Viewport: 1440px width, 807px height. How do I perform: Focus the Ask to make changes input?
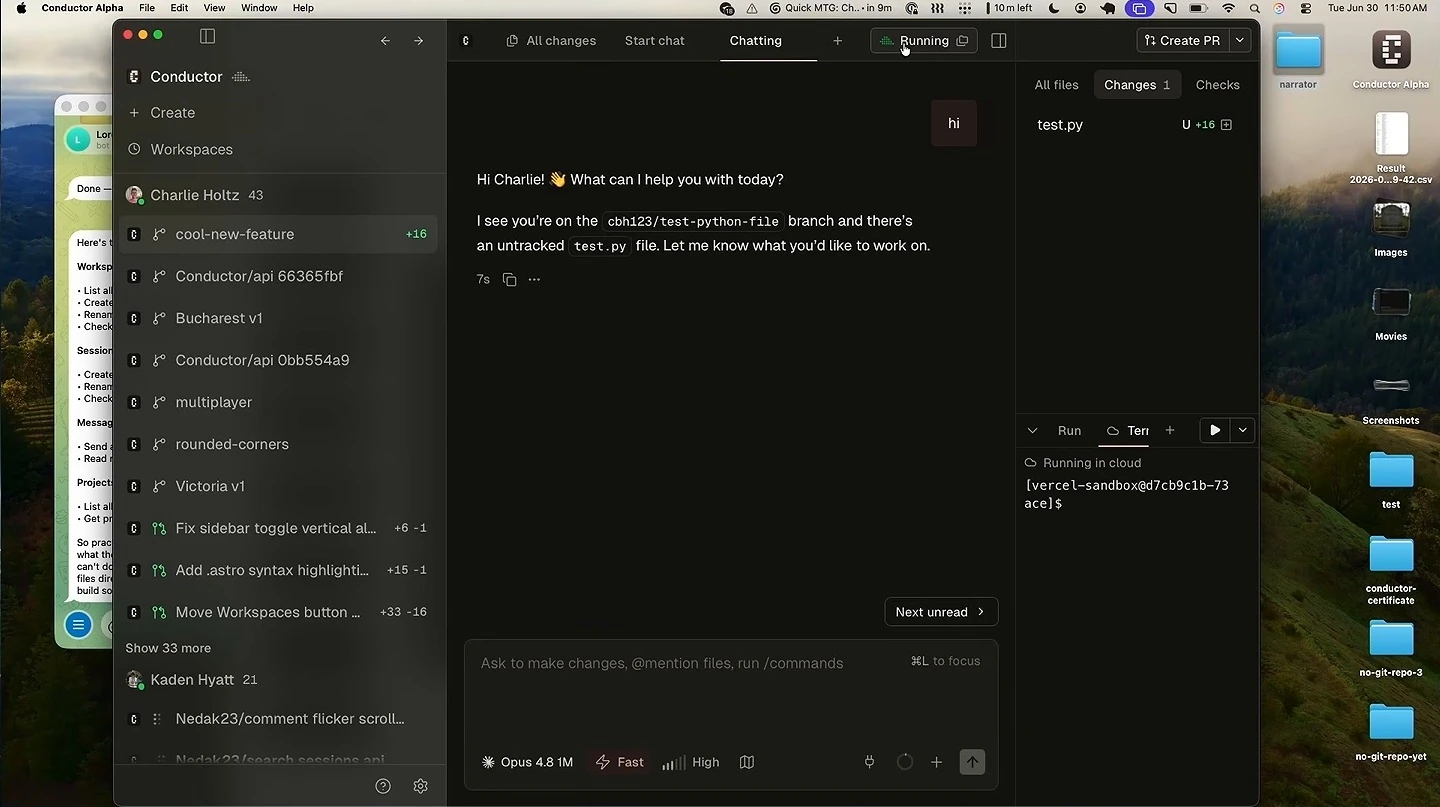[731, 663]
